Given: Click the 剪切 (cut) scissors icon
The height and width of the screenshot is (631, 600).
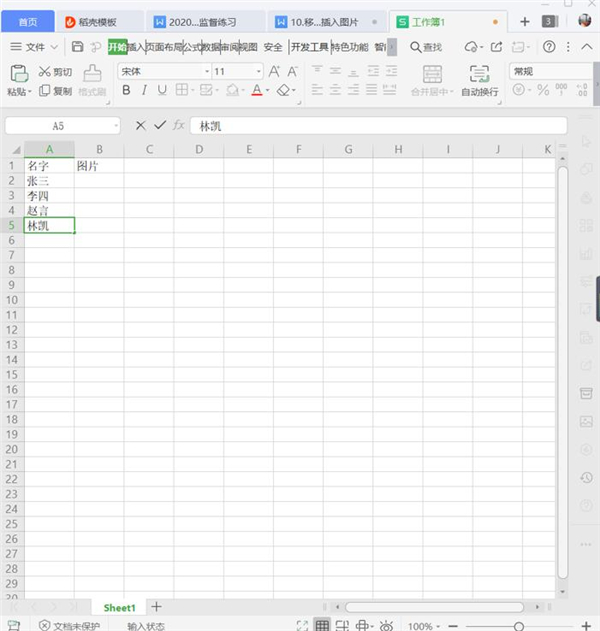Looking at the screenshot, I should tap(45, 72).
